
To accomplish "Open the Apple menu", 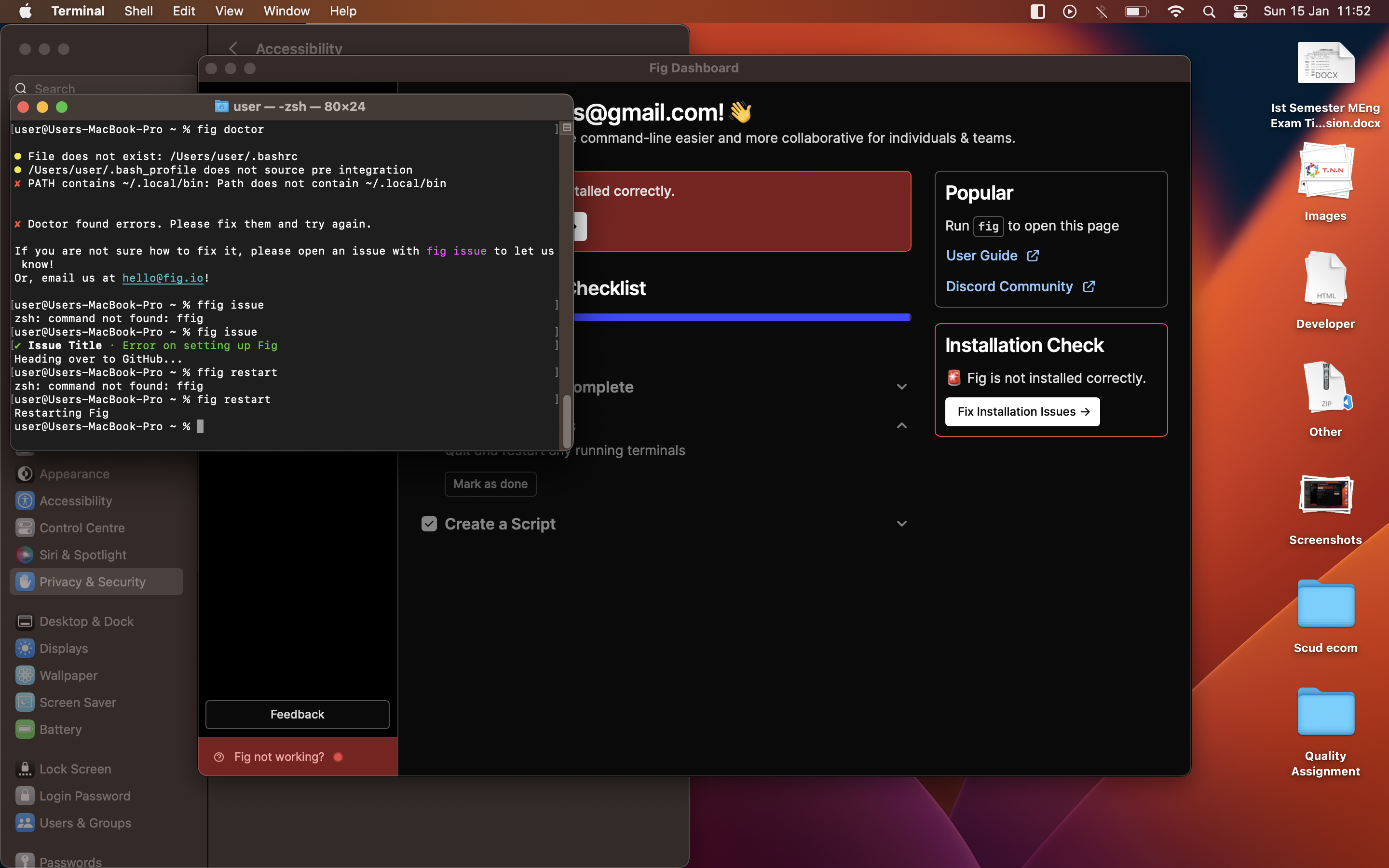I will tap(25, 11).
